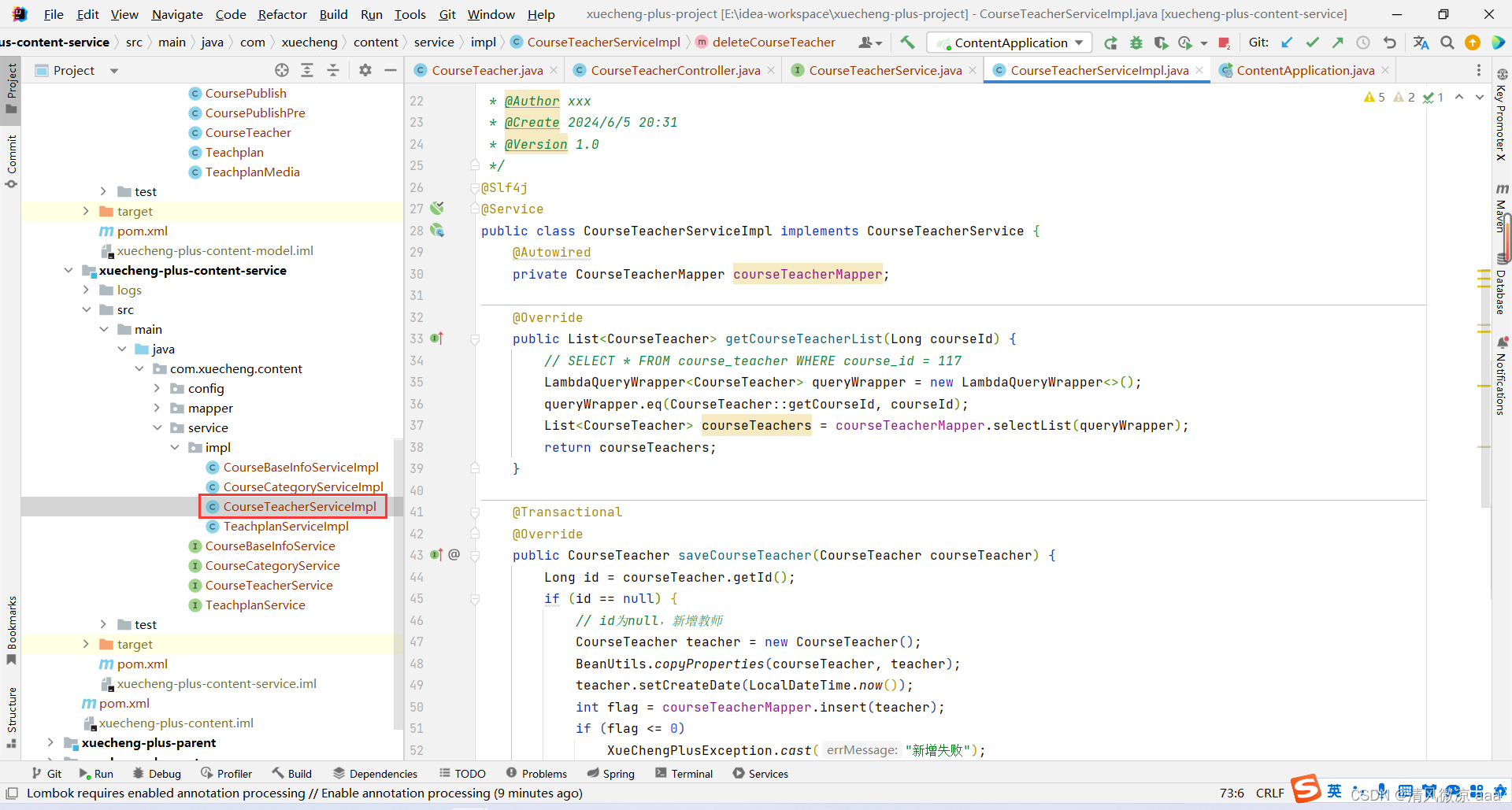
Task: Run ContentApplication with the rerun icon
Action: (1110, 43)
